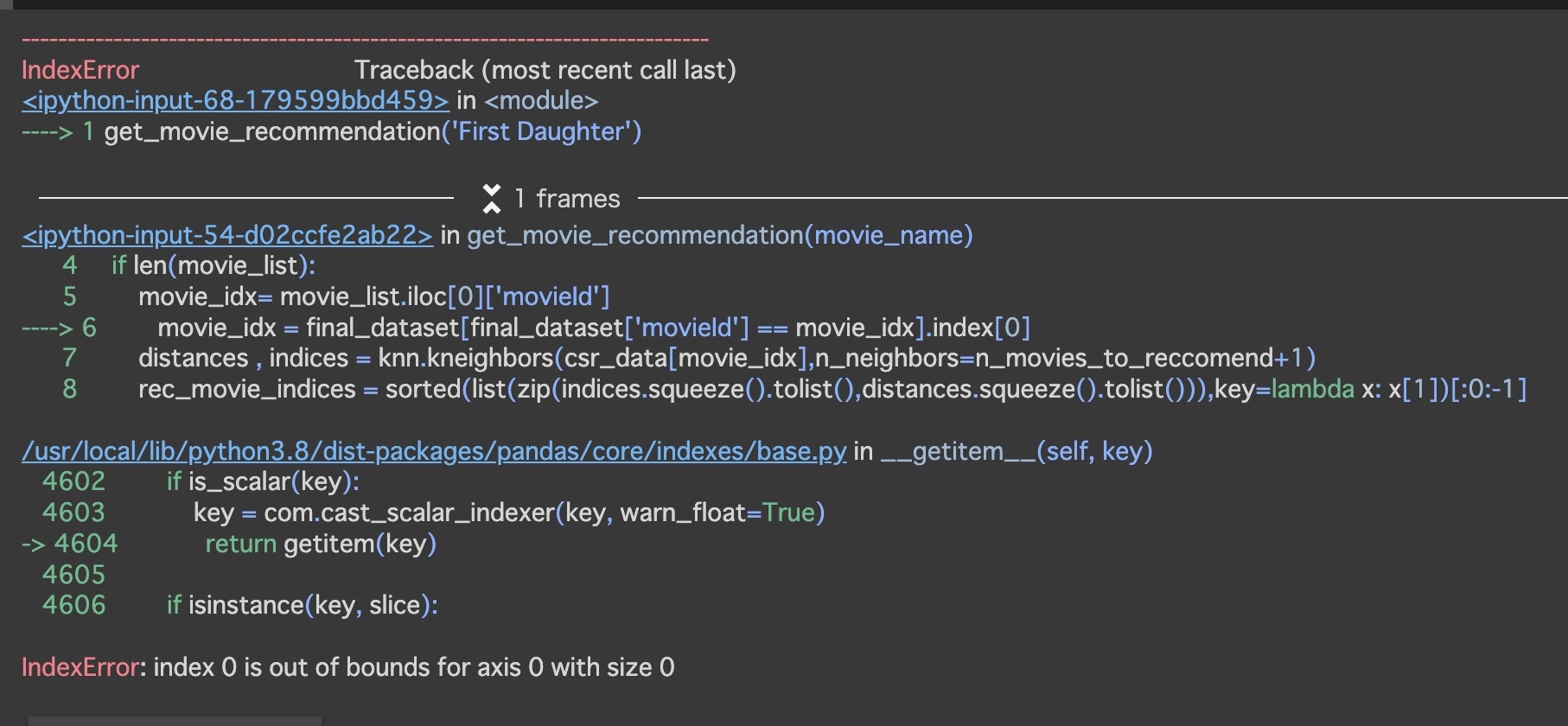Click 'Traceback (most recent call last)' text
Screen dimensions: 1568x726
tap(545, 70)
